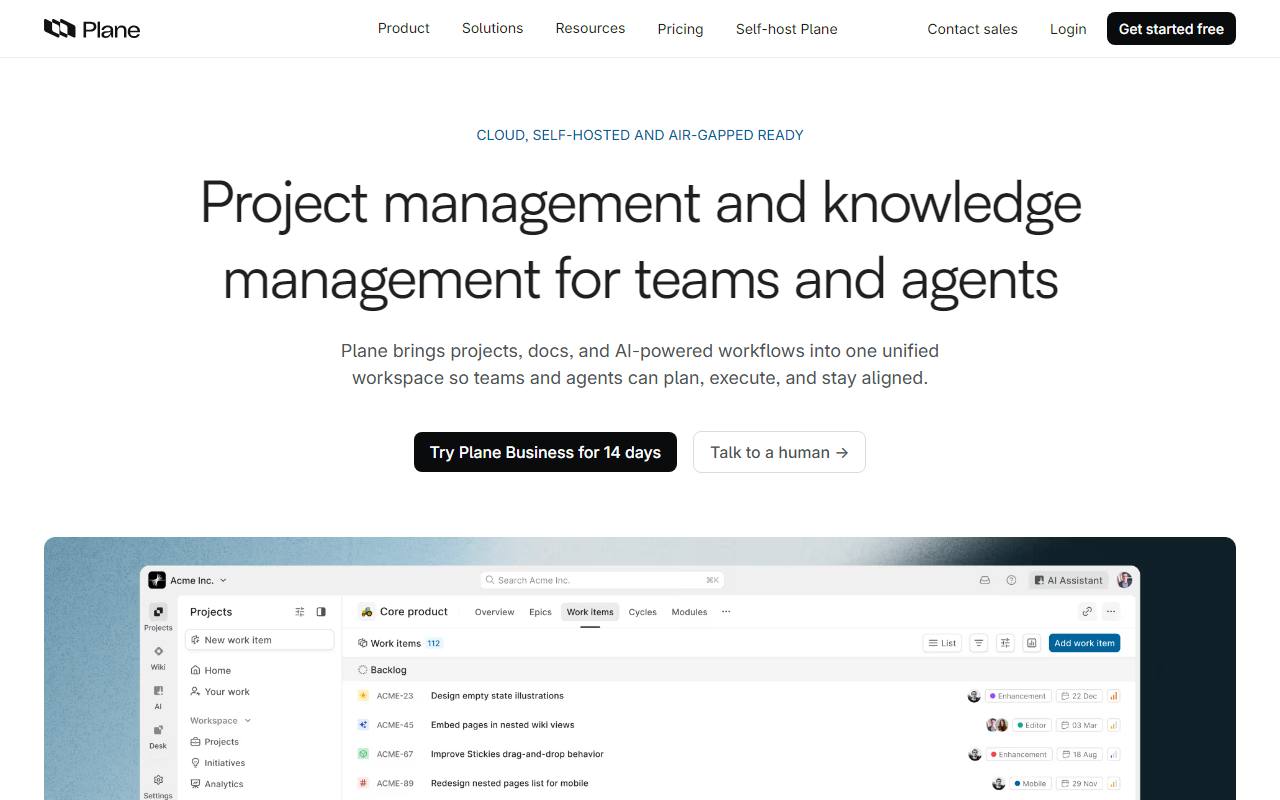The width and height of the screenshot is (1280, 800).
Task: Open work item Design empty state illustrations
Action: [497, 696]
